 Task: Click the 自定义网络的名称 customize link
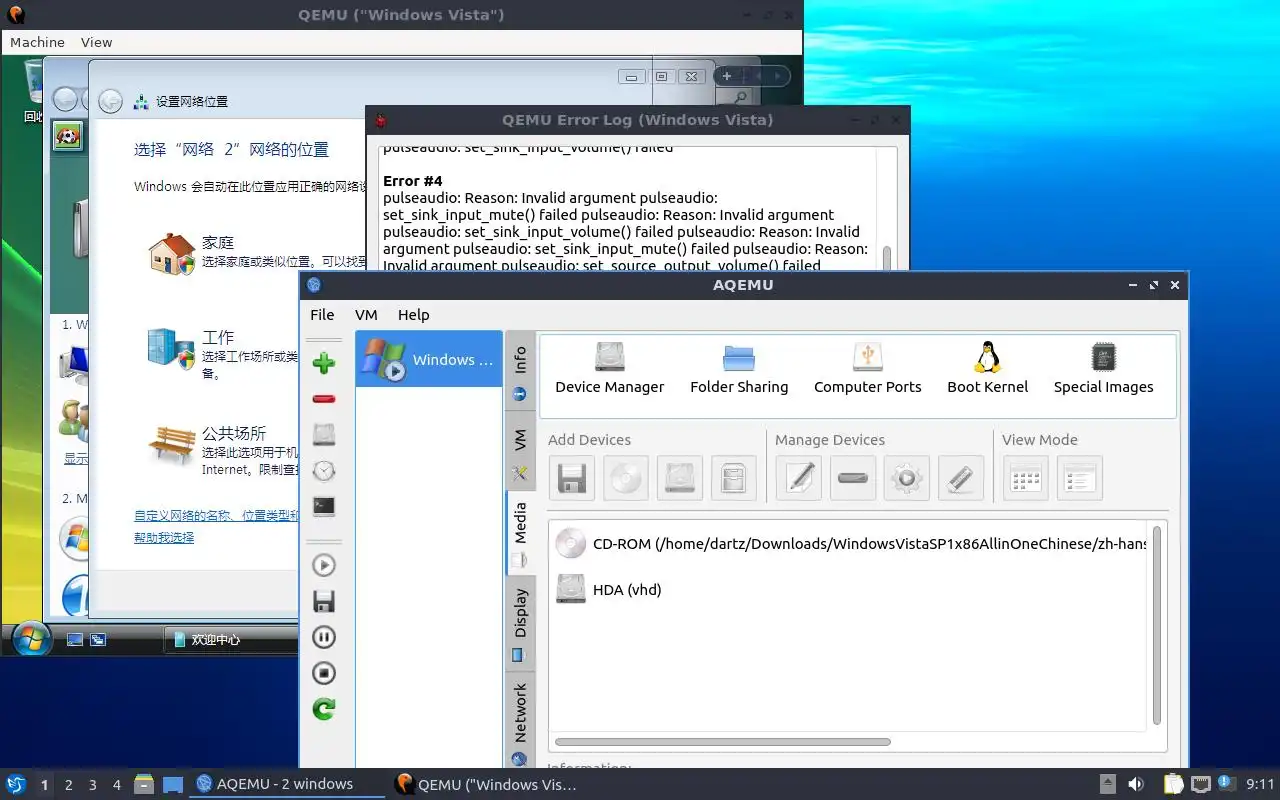216,516
